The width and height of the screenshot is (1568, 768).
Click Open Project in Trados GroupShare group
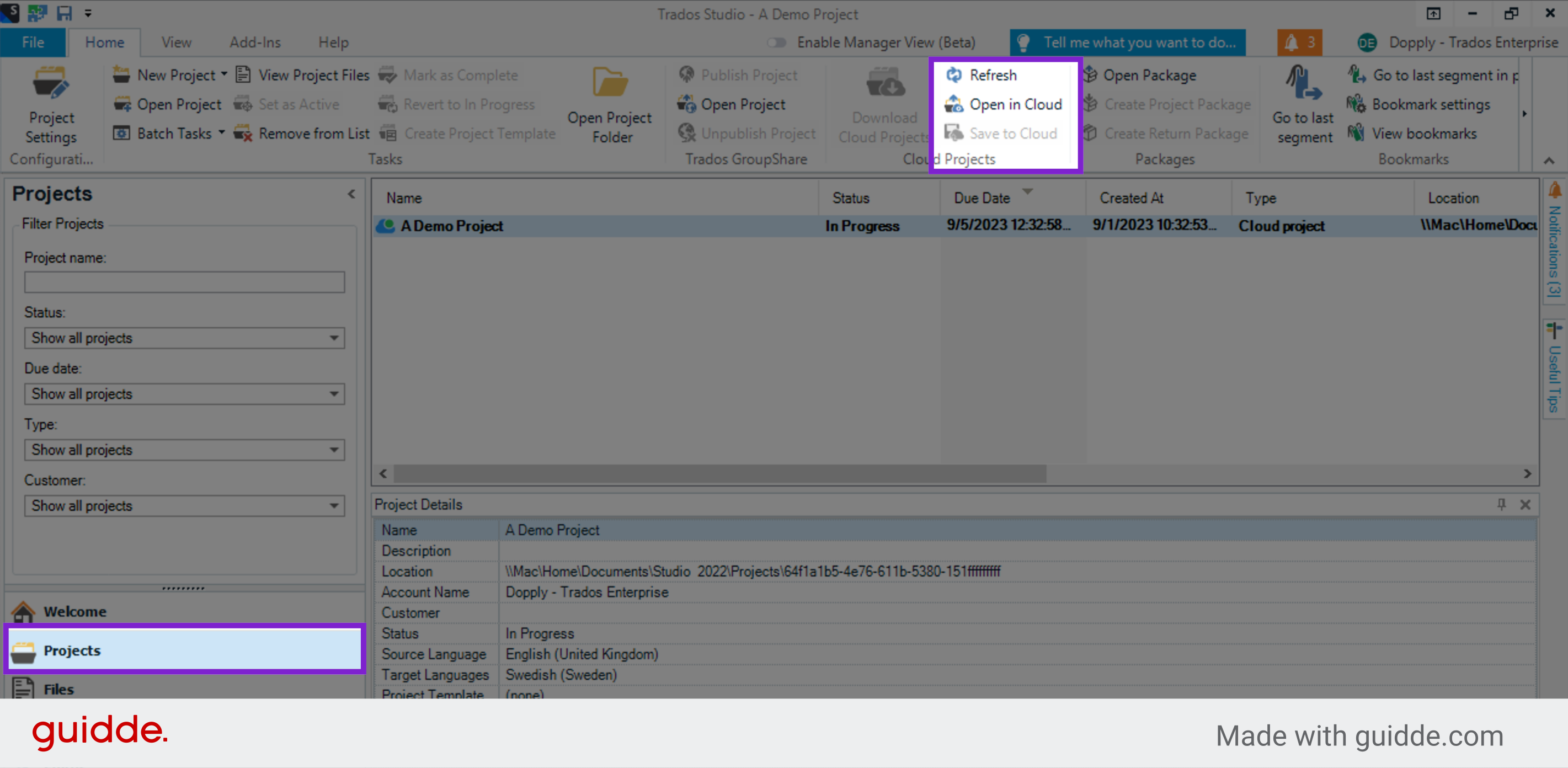click(x=732, y=104)
